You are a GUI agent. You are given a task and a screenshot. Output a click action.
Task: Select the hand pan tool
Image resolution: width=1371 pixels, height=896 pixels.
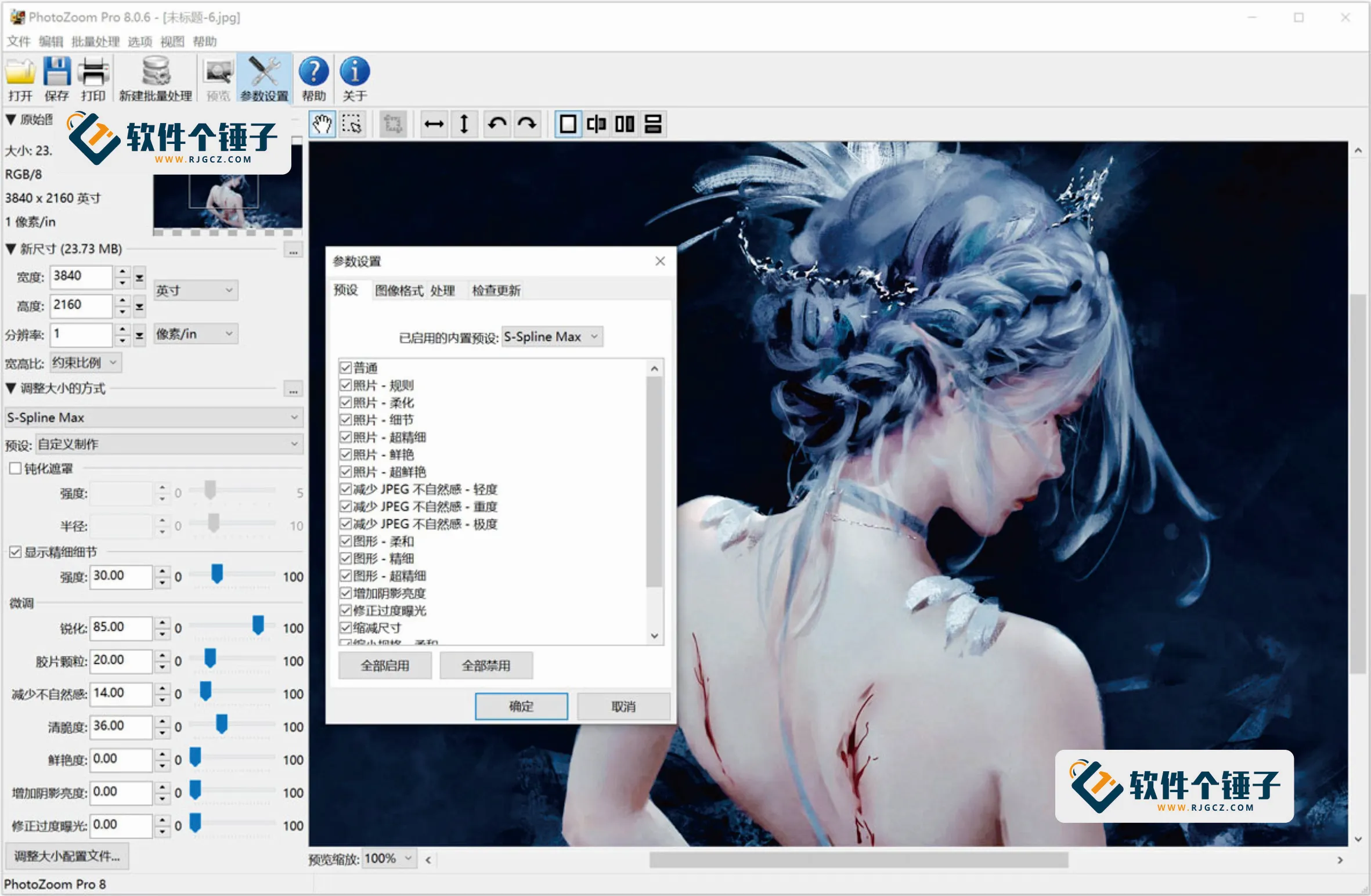point(322,124)
